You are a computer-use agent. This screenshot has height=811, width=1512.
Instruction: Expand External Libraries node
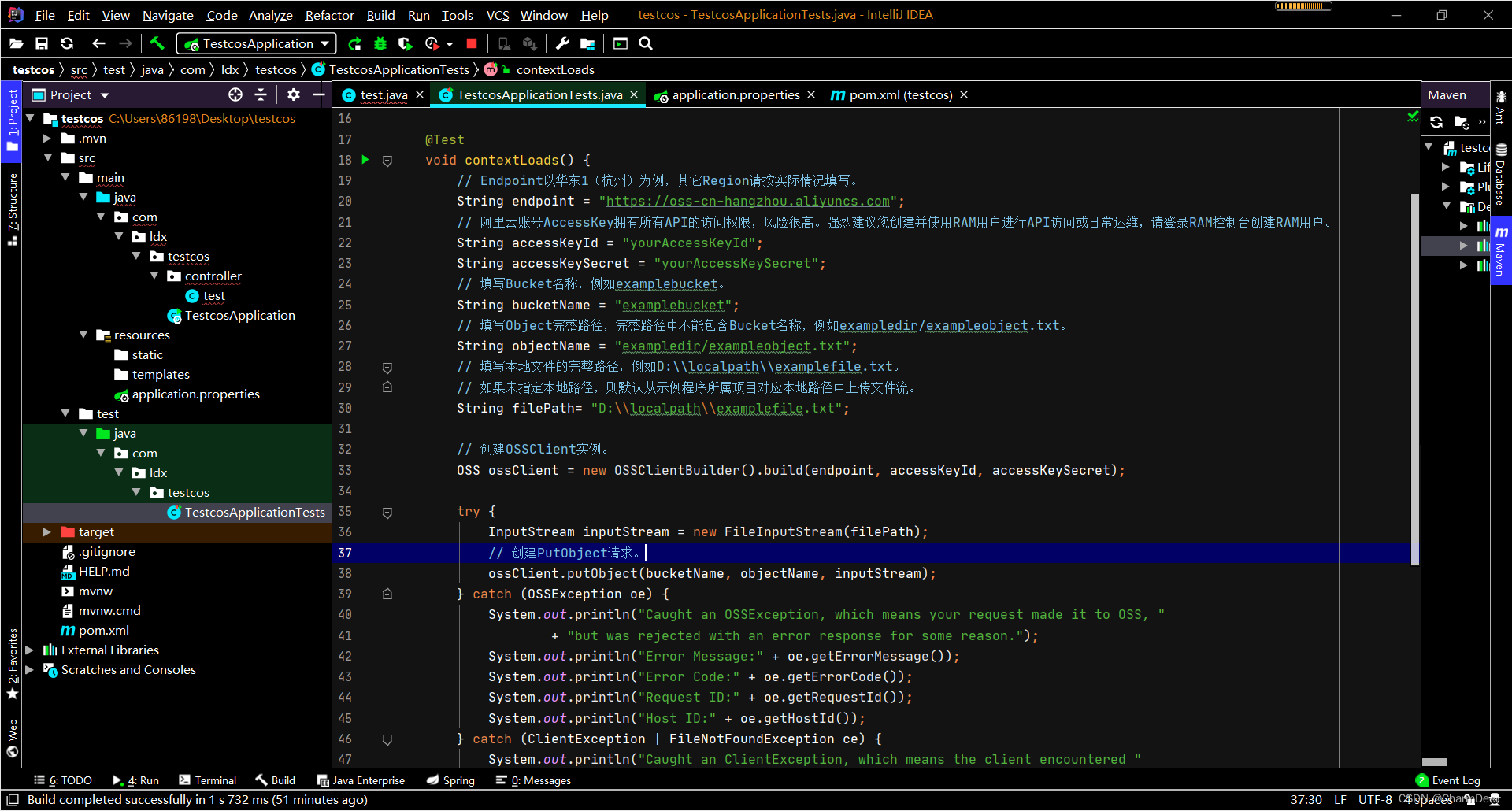(x=30, y=650)
